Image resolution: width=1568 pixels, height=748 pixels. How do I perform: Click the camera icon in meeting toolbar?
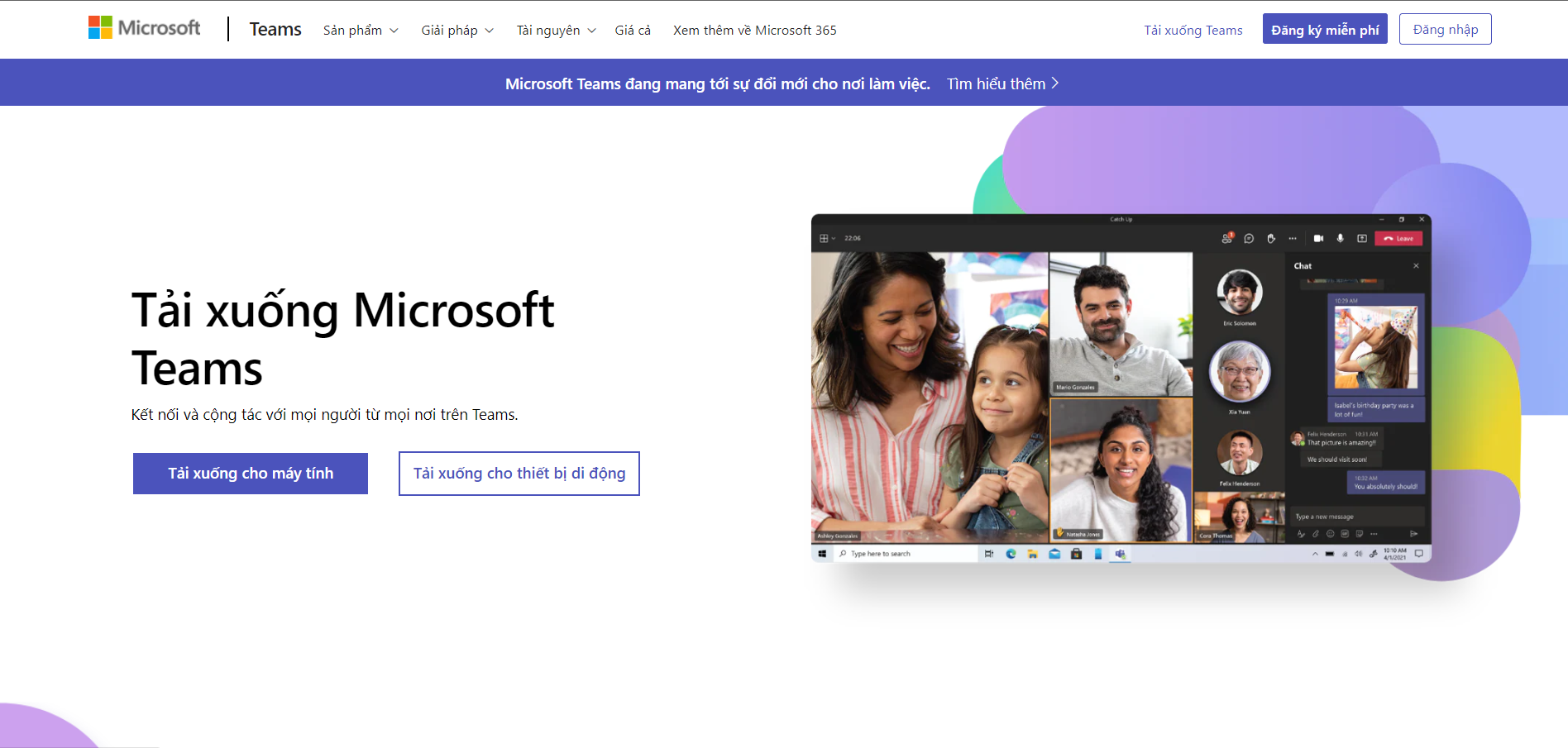pos(1318,239)
